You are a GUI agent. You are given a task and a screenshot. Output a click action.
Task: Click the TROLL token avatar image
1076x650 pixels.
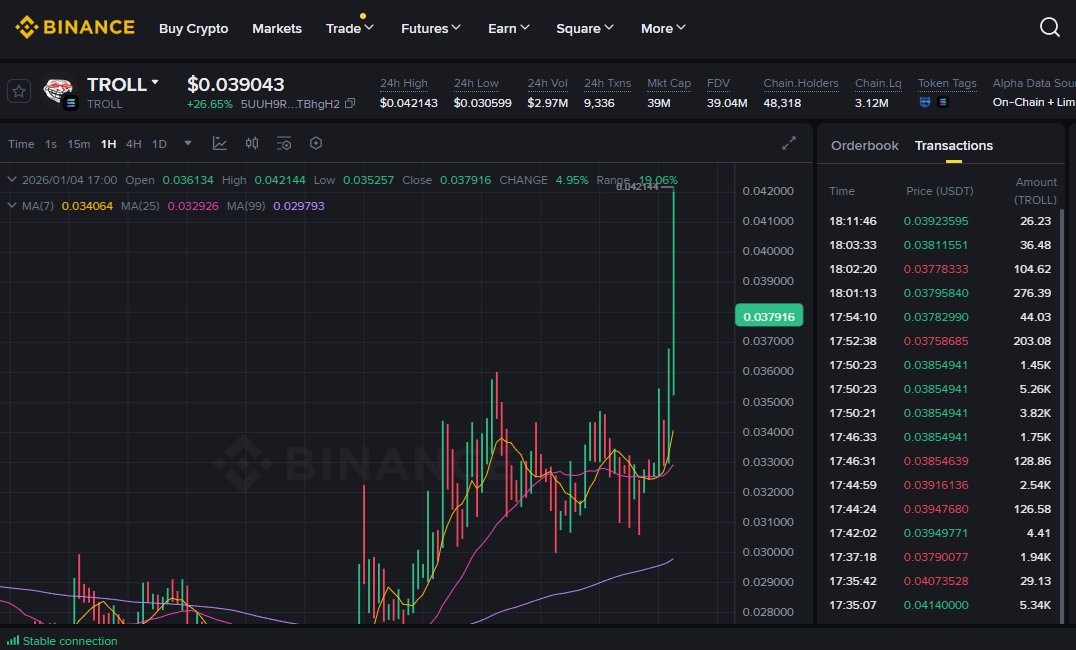point(58,92)
